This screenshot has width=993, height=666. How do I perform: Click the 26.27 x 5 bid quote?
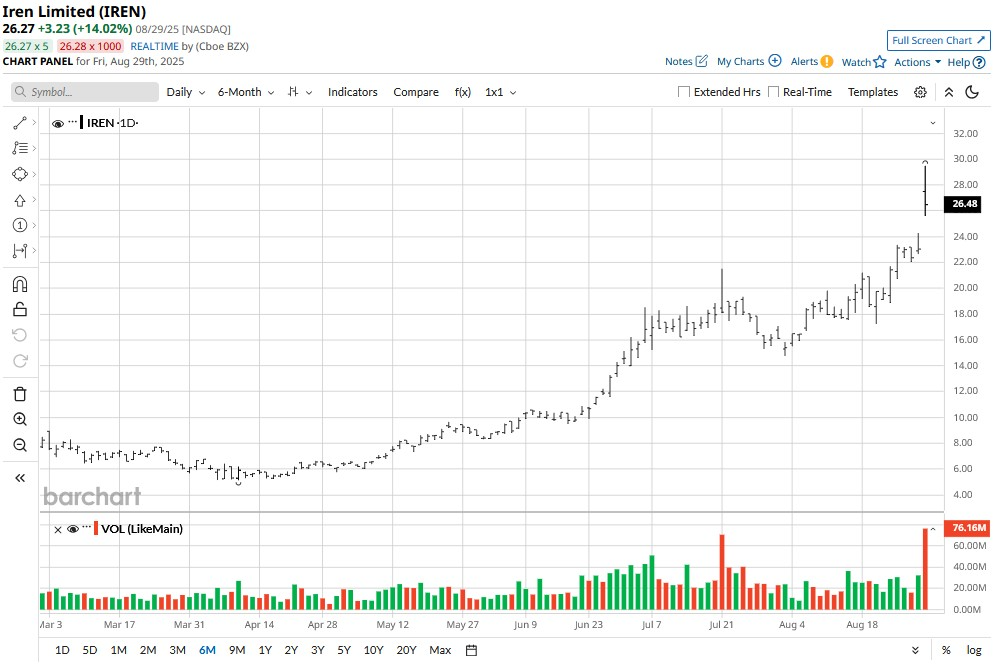tap(27, 46)
